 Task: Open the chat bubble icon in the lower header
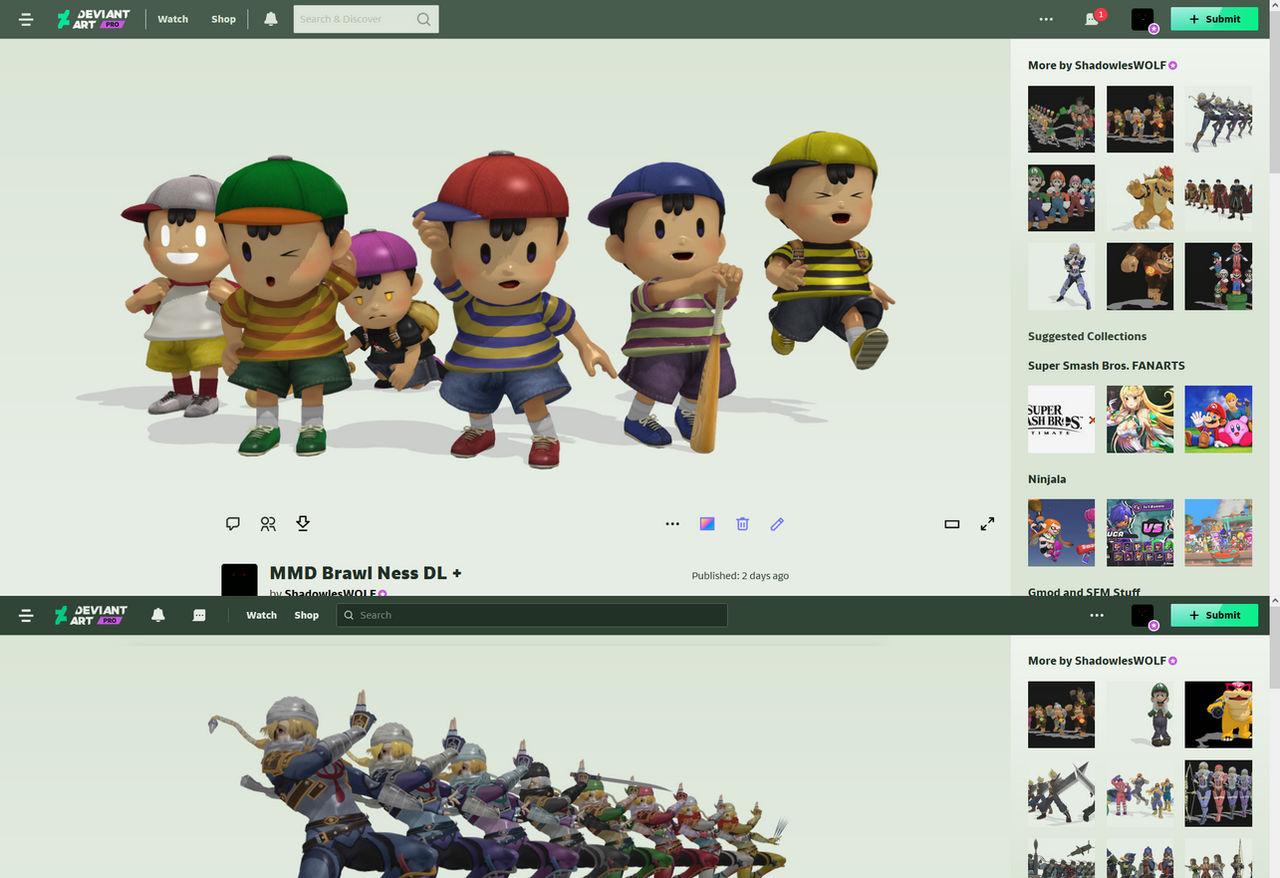199,615
